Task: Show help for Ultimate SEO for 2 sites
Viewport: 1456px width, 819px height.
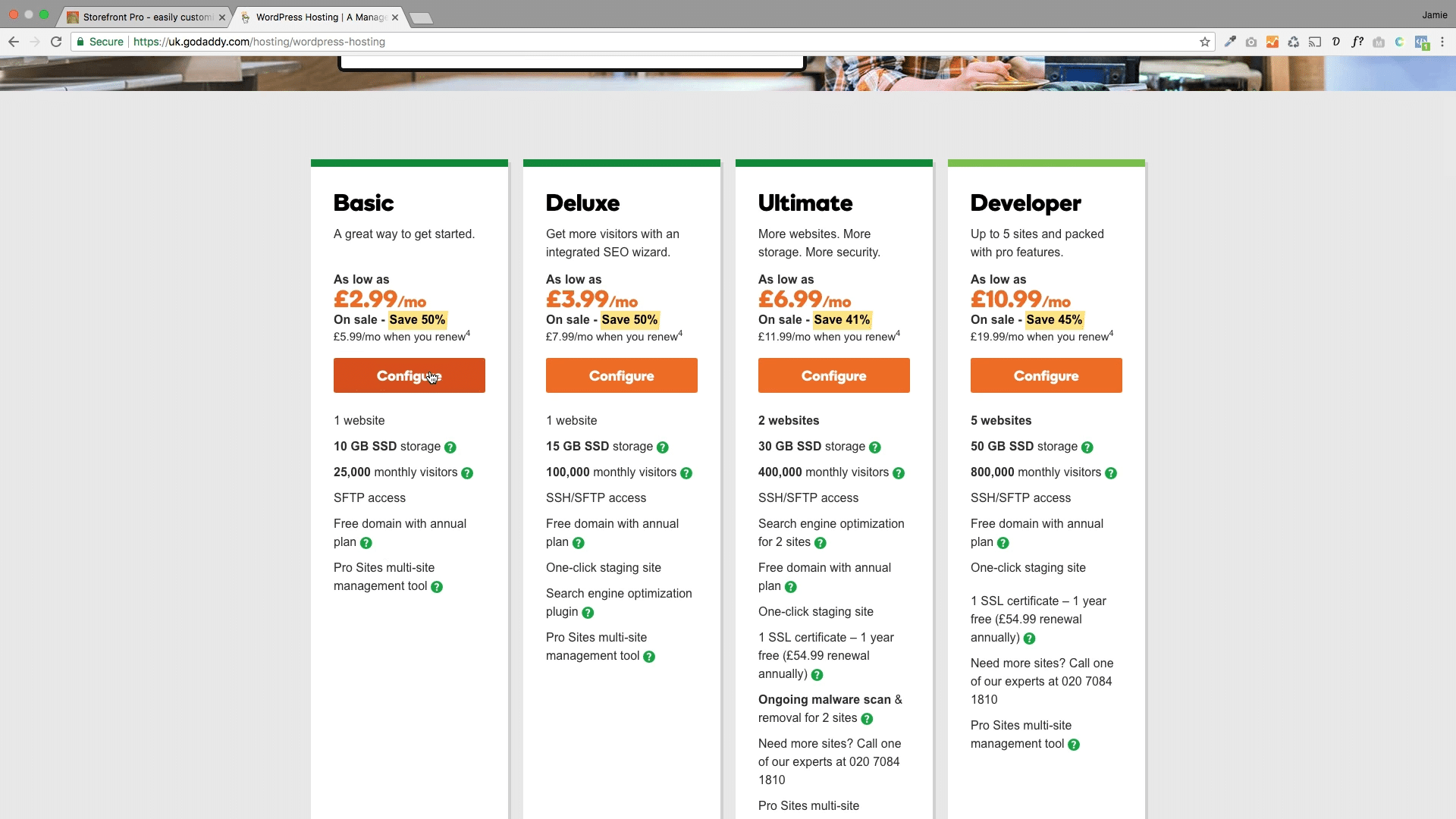Action: pyautogui.click(x=821, y=543)
